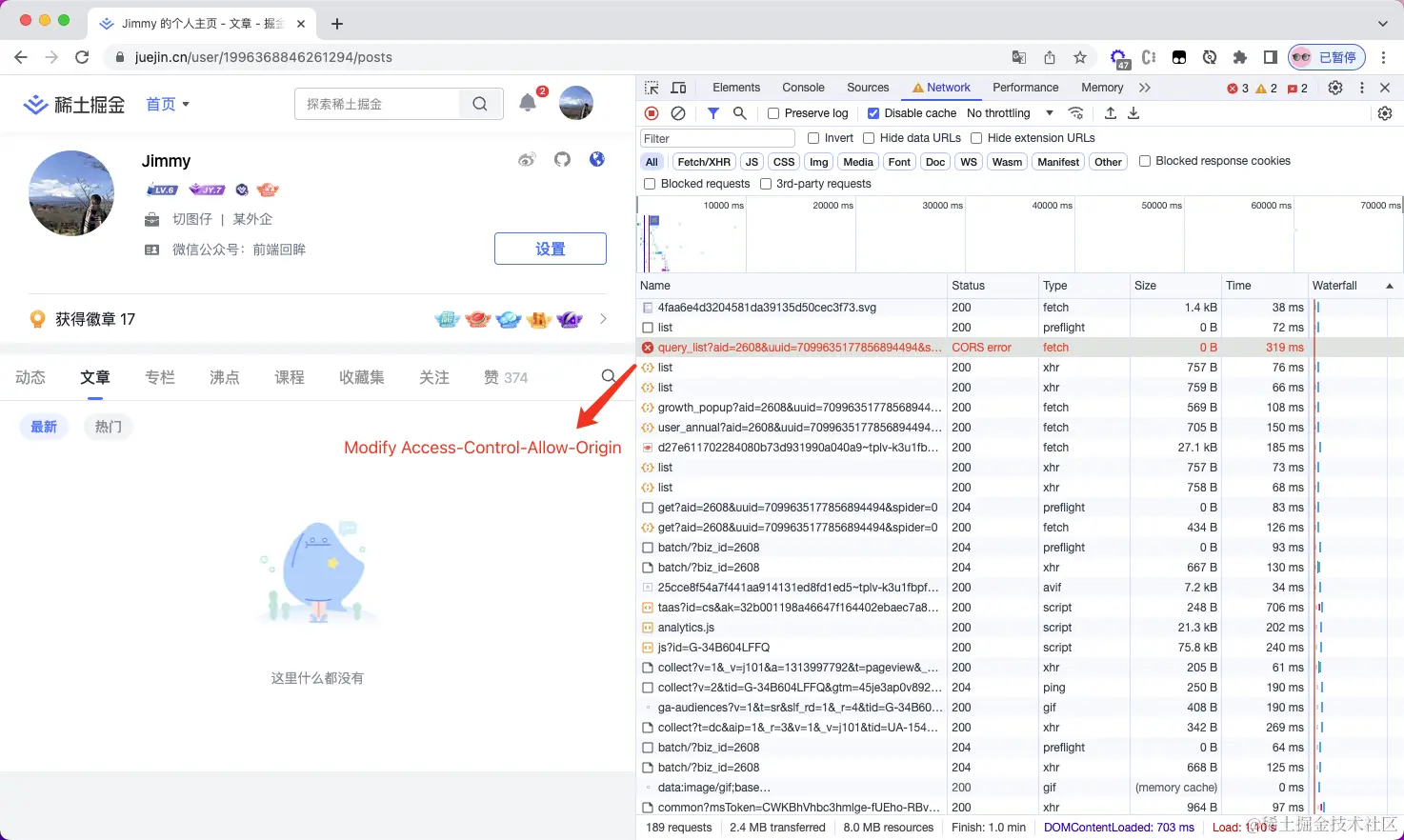Click the import HAR upload icon
Viewport: 1404px width, 840px height.
pos(1111,113)
